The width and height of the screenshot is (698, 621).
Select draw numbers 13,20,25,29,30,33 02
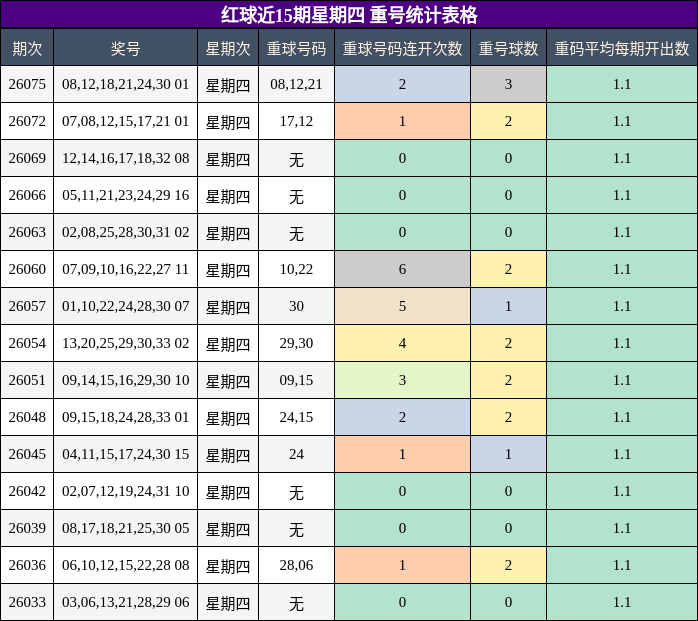pyautogui.click(x=126, y=343)
